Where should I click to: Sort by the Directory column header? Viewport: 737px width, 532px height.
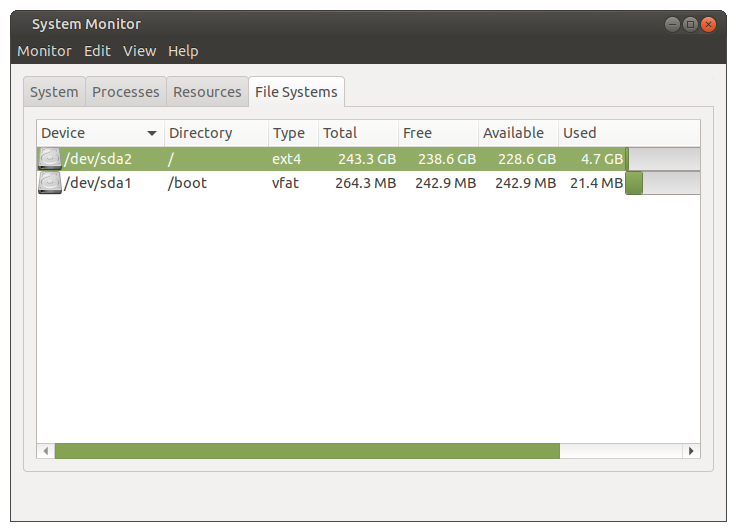(216, 133)
